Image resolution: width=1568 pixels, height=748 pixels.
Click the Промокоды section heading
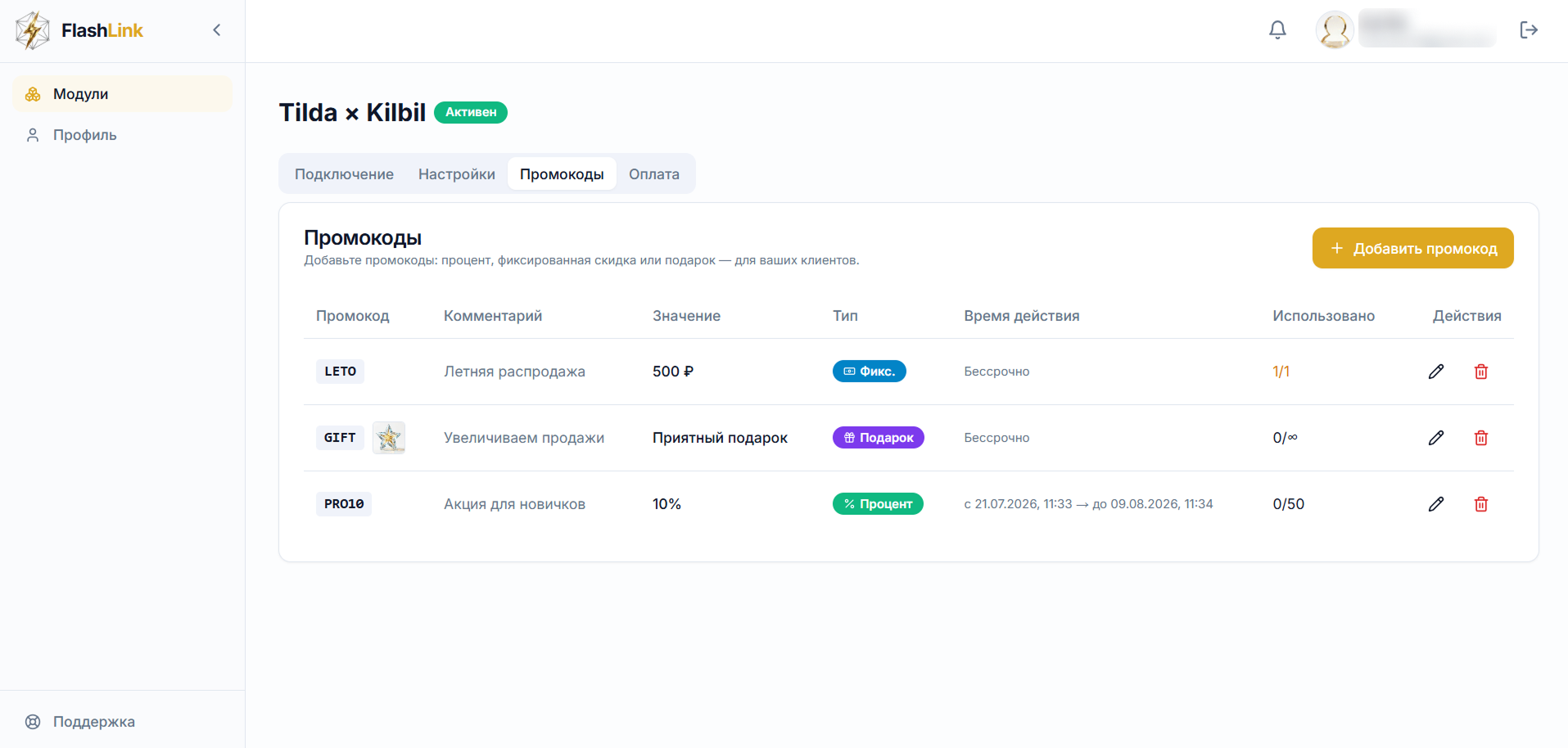(x=363, y=237)
